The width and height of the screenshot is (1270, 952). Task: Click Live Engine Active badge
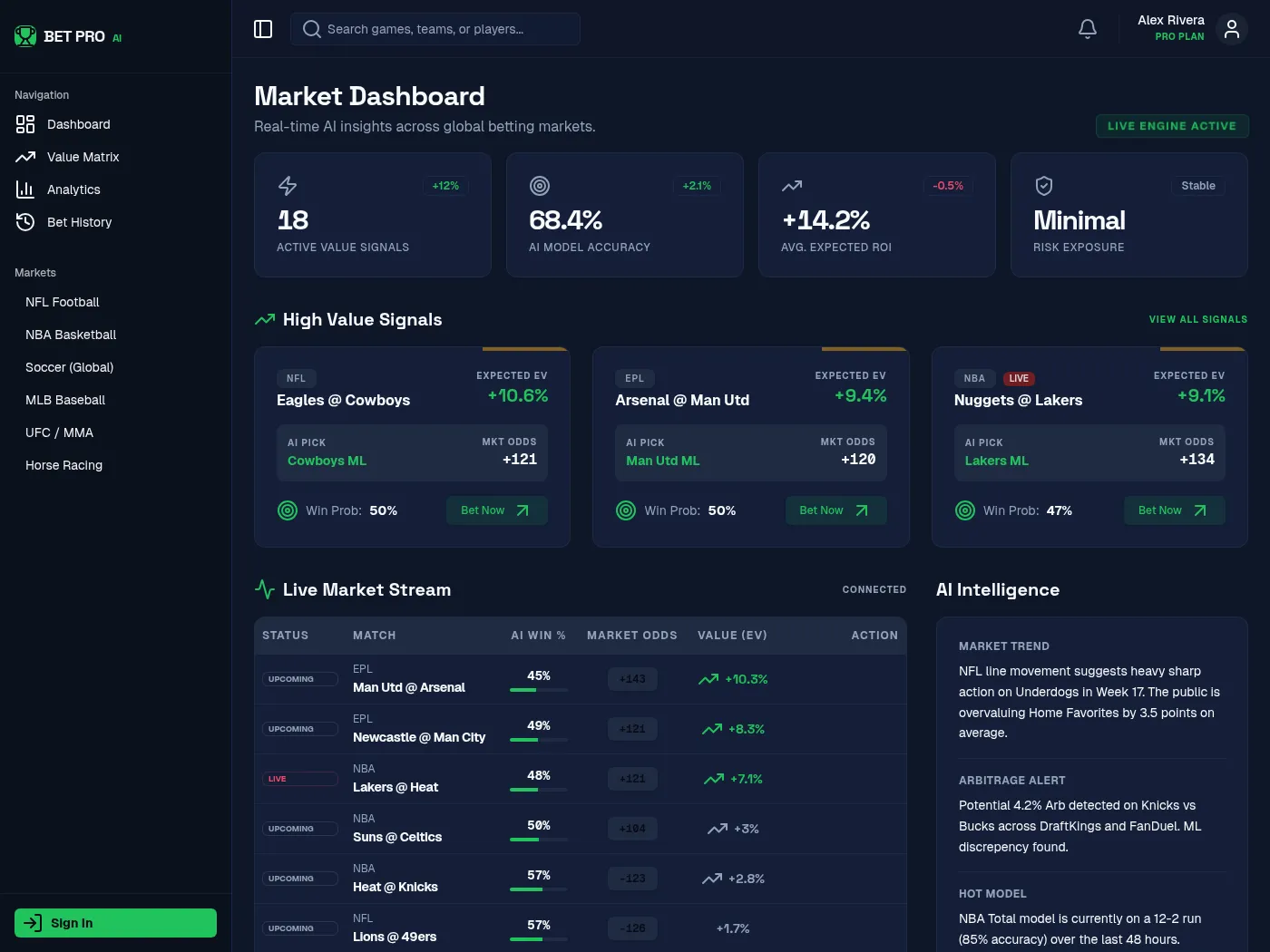click(1172, 126)
